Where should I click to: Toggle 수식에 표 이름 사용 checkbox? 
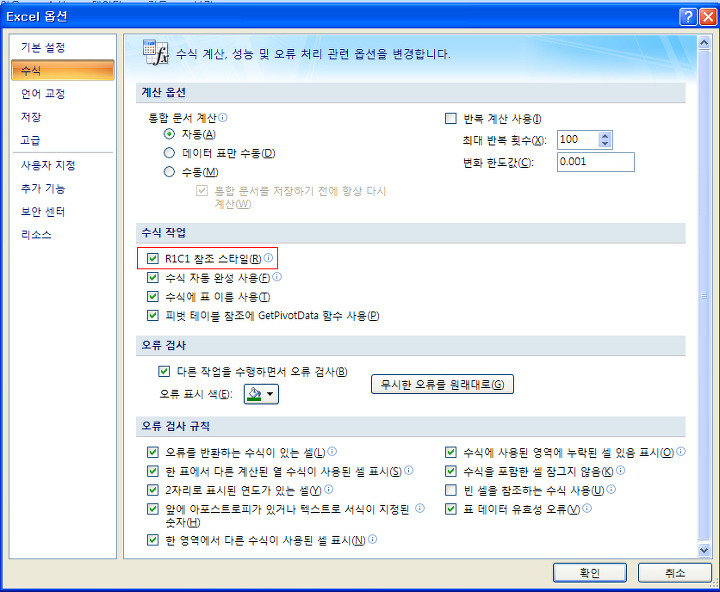153,296
